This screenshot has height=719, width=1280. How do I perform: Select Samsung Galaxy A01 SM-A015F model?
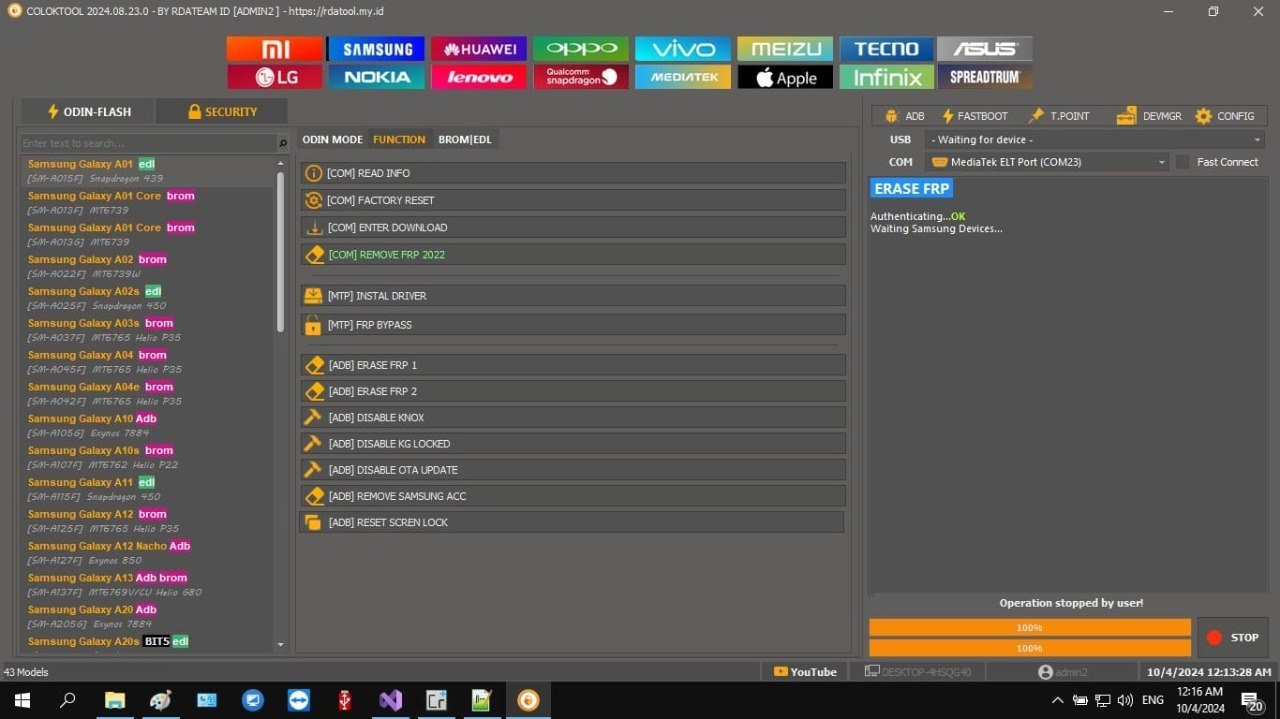point(147,171)
